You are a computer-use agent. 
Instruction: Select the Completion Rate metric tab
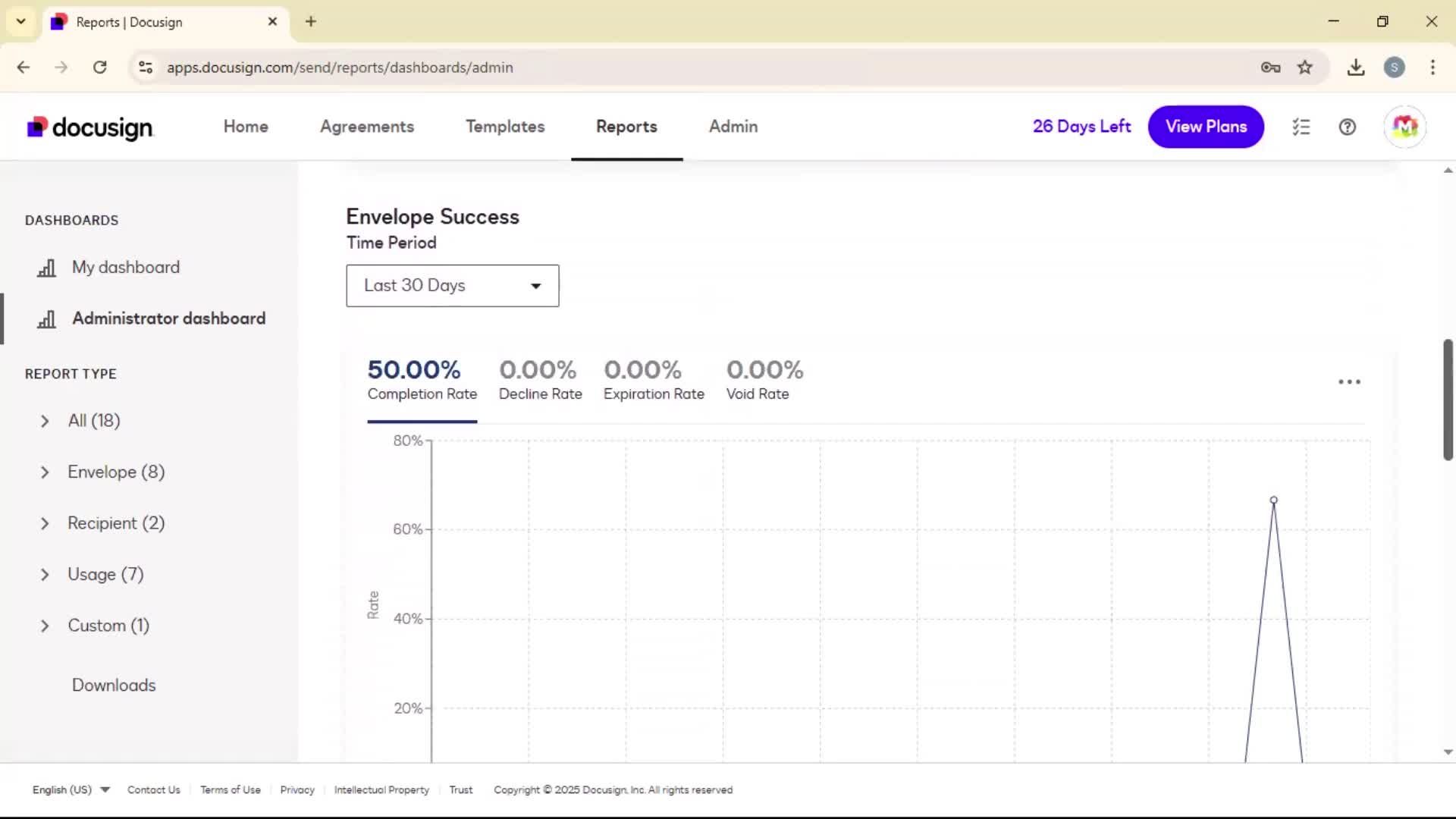[x=422, y=380]
